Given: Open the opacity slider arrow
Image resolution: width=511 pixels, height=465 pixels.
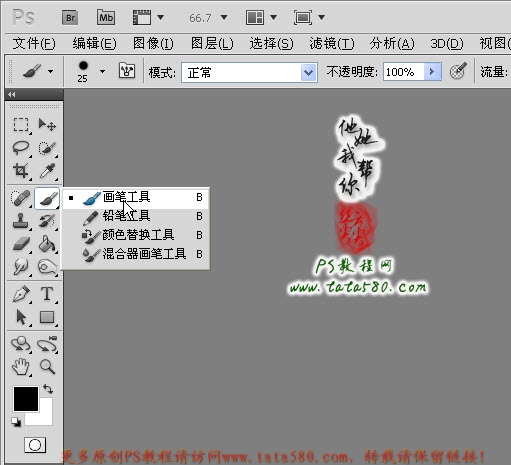Looking at the screenshot, I should (x=432, y=72).
